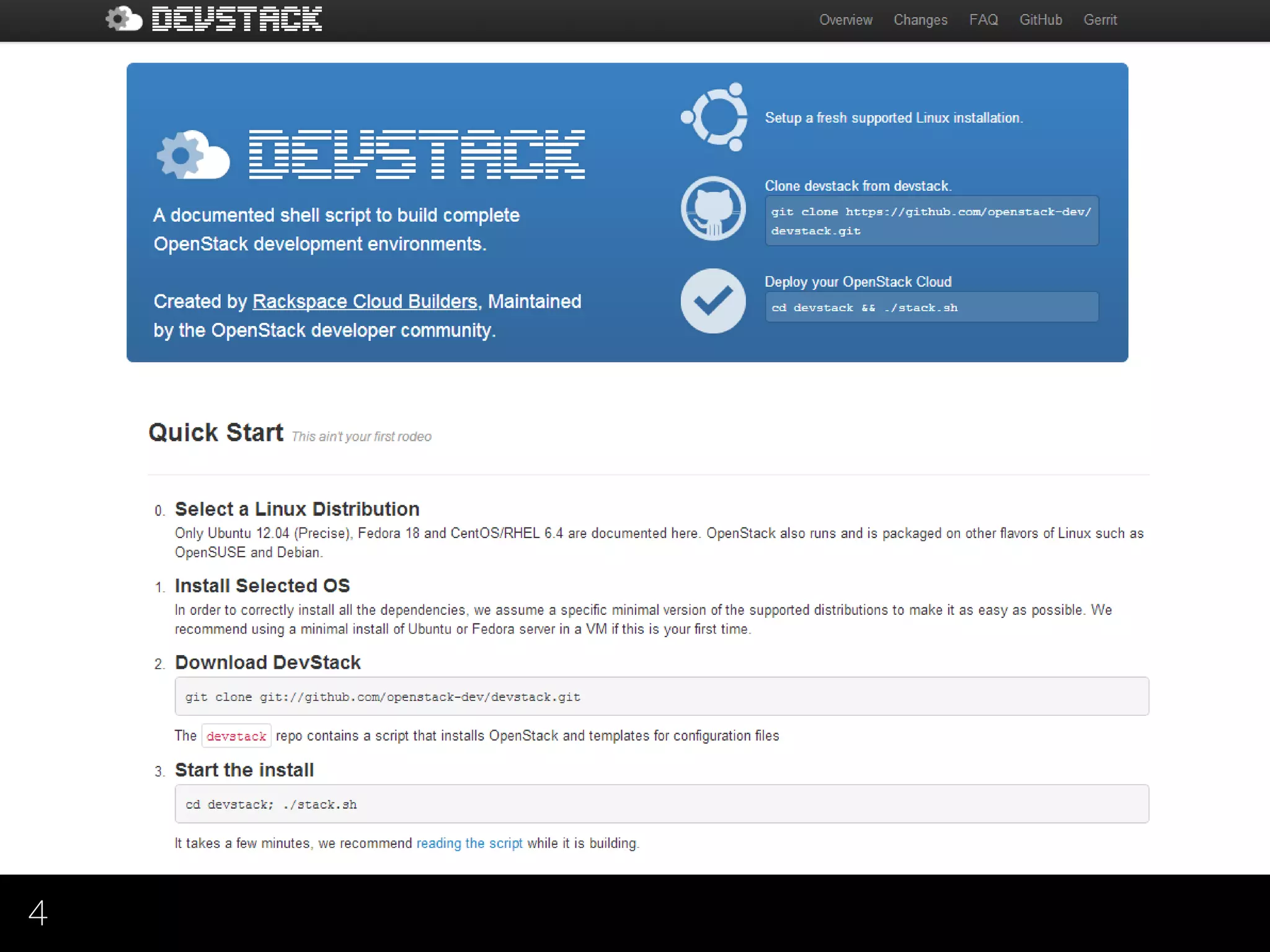Click the git clone git:// code block

click(x=662, y=696)
